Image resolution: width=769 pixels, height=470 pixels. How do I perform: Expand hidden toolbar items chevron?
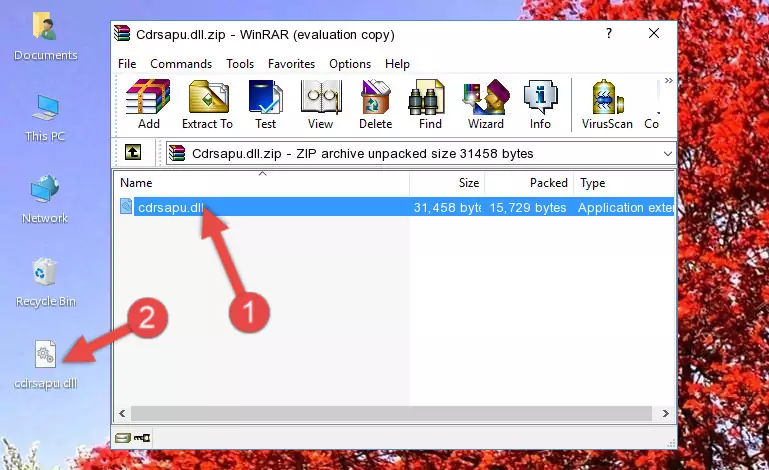click(668, 80)
